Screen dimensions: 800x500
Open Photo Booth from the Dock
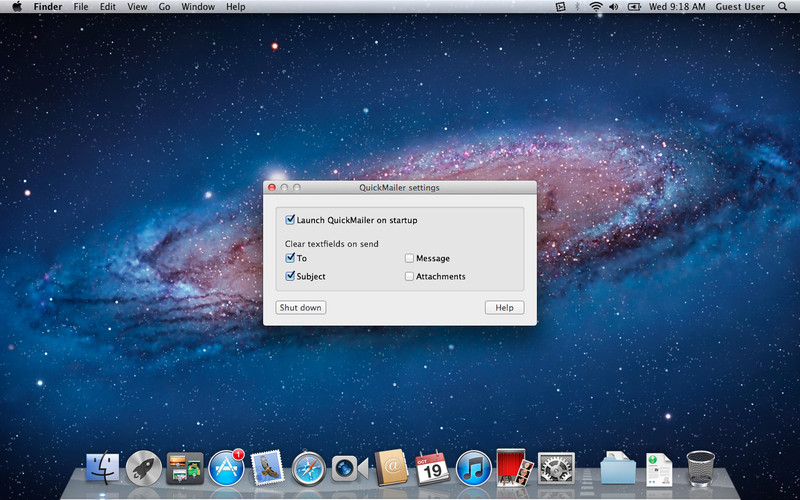pyautogui.click(x=513, y=466)
